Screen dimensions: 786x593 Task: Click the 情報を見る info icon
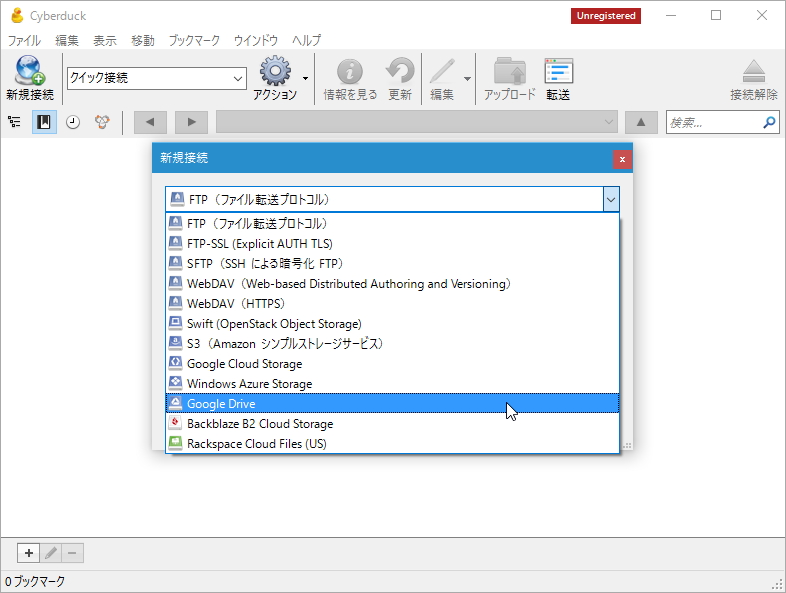tap(349, 71)
